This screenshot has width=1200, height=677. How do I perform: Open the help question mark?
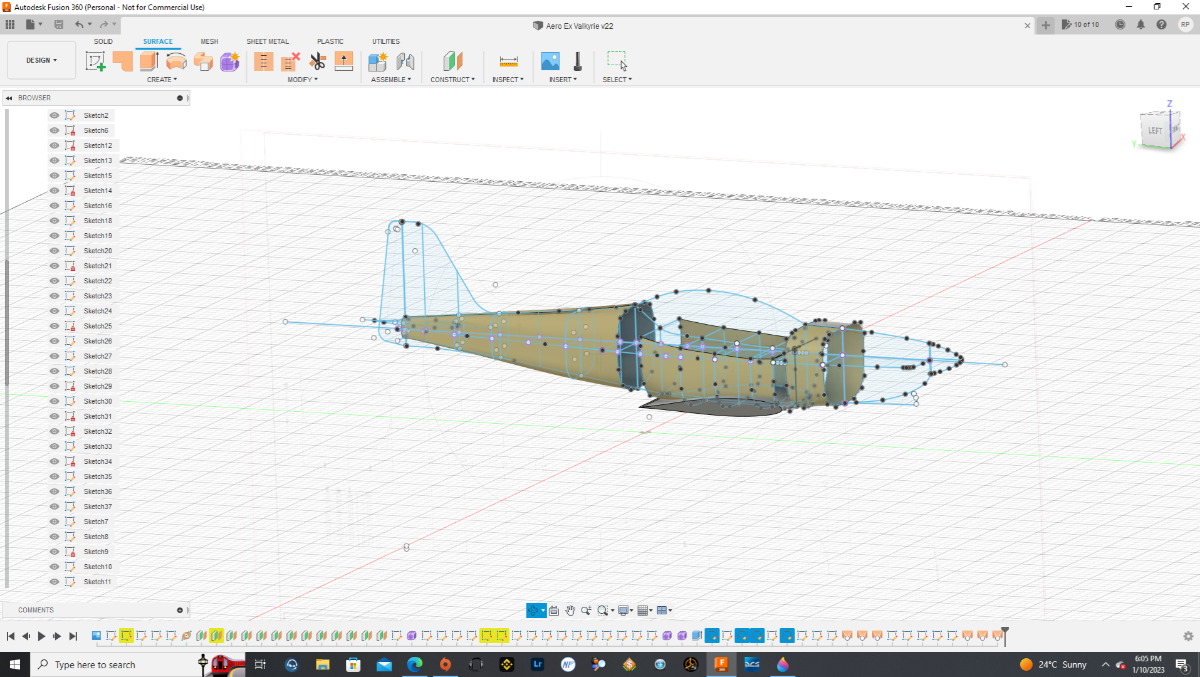(x=1163, y=24)
